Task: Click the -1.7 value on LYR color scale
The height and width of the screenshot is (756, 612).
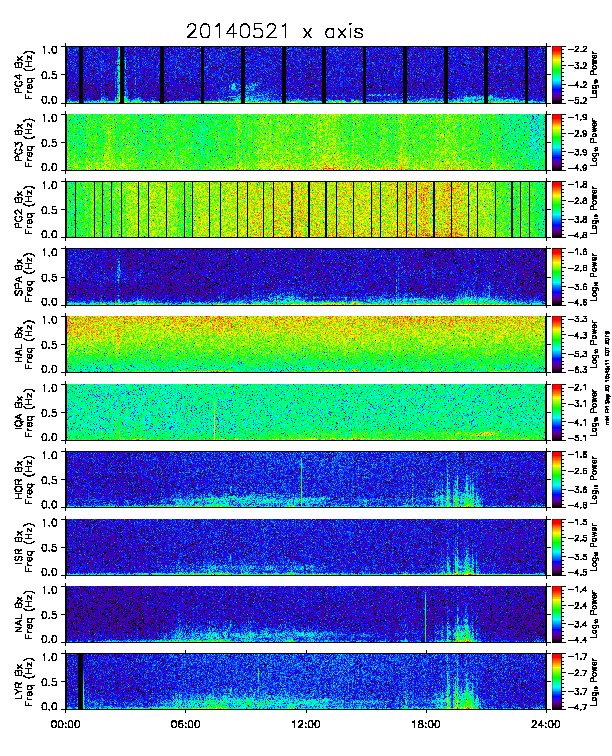Action: [x=577, y=657]
